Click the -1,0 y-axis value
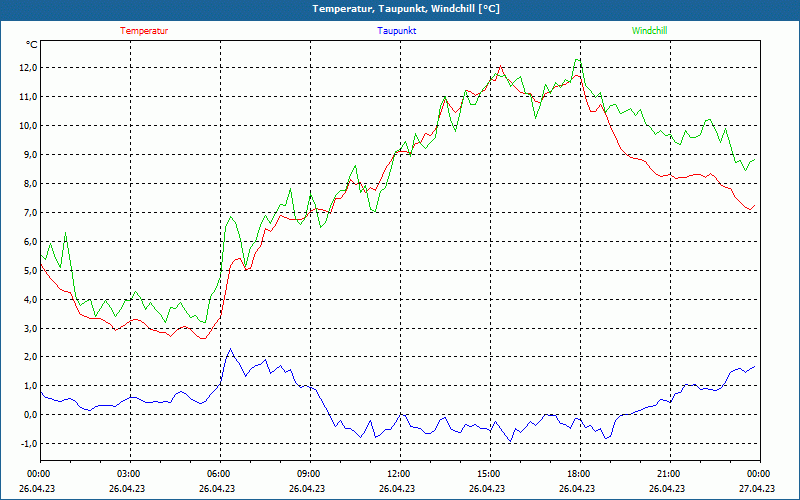The height and width of the screenshot is (500, 800). (29, 444)
